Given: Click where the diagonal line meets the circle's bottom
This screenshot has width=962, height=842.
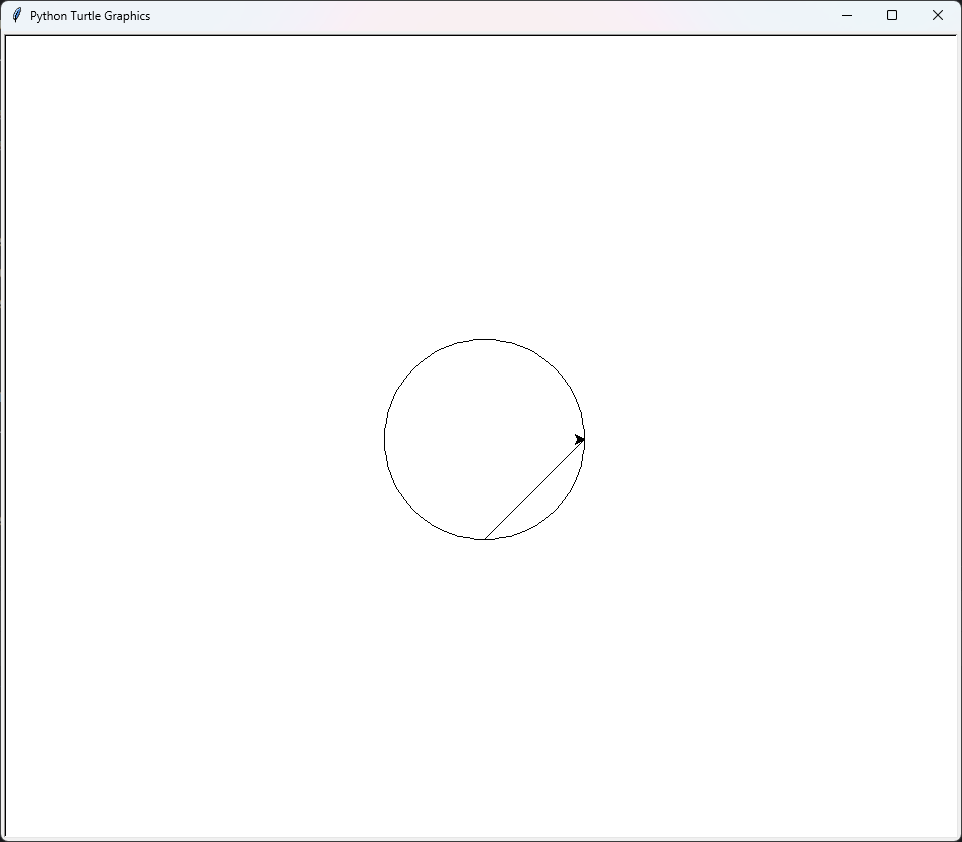Looking at the screenshot, I should tap(485, 539).
